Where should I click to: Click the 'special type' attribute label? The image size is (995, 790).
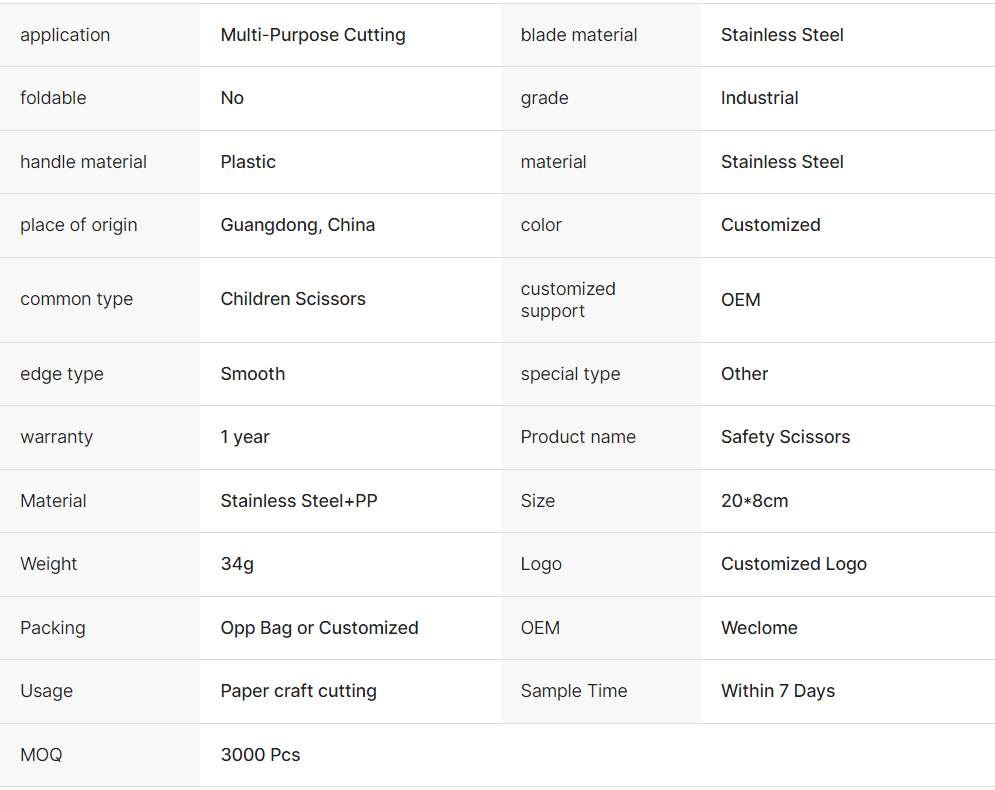pos(570,374)
